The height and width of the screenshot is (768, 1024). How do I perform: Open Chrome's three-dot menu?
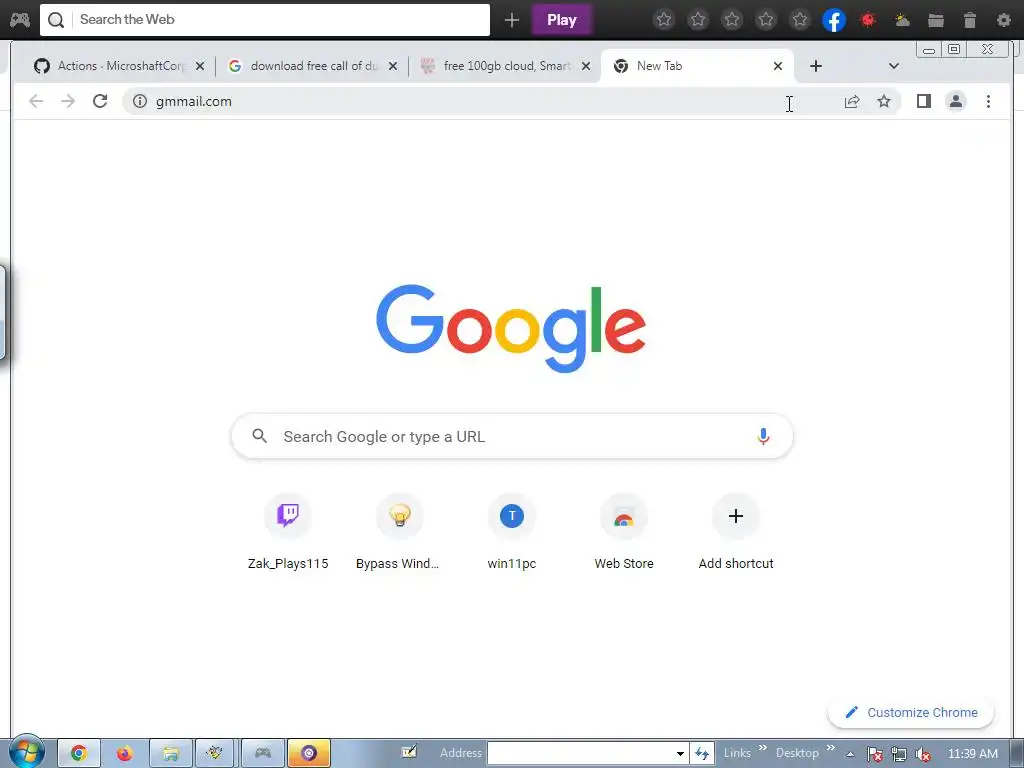[x=988, y=101]
